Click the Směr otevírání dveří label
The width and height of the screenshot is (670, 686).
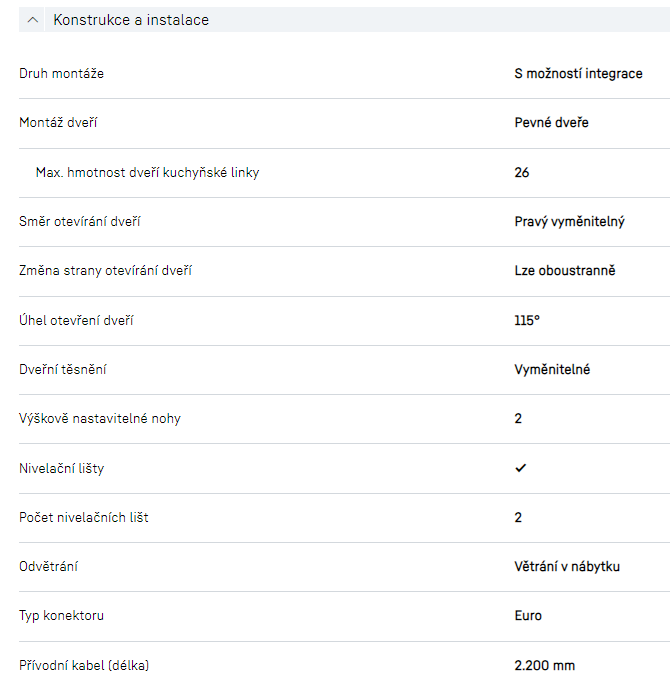[80, 222]
